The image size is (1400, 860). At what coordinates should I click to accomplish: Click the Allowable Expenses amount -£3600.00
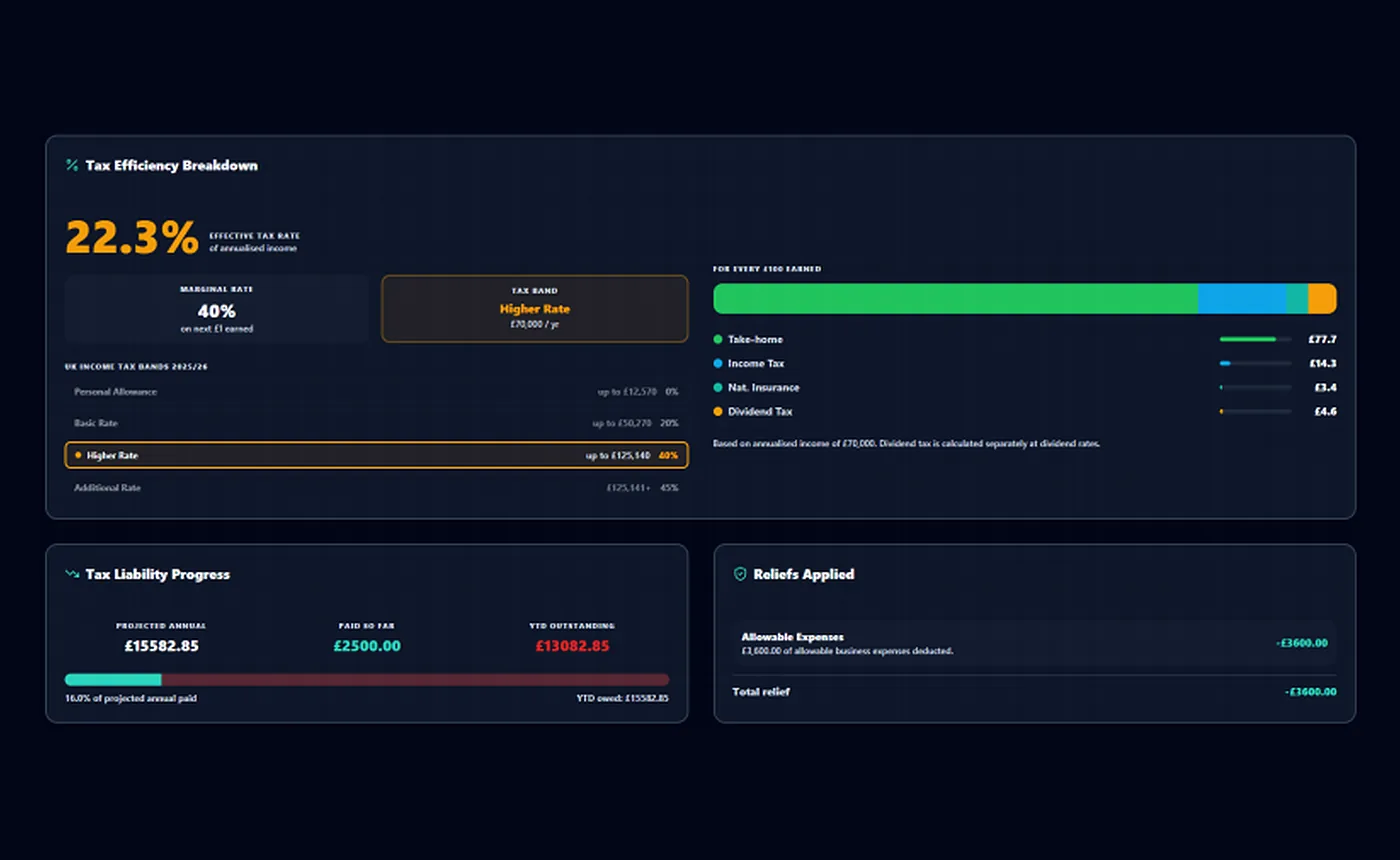point(1302,643)
